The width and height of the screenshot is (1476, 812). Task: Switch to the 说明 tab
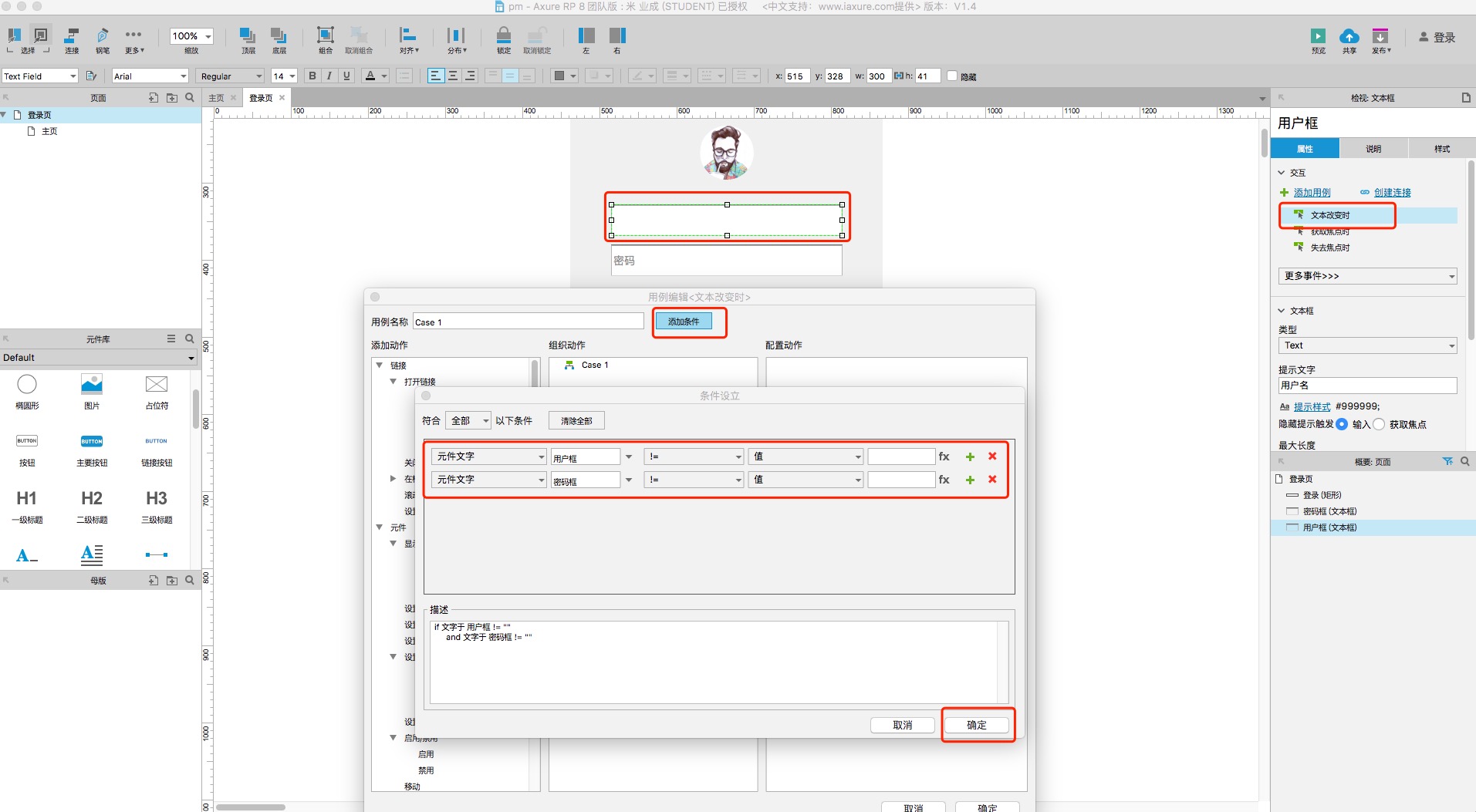(x=1373, y=149)
